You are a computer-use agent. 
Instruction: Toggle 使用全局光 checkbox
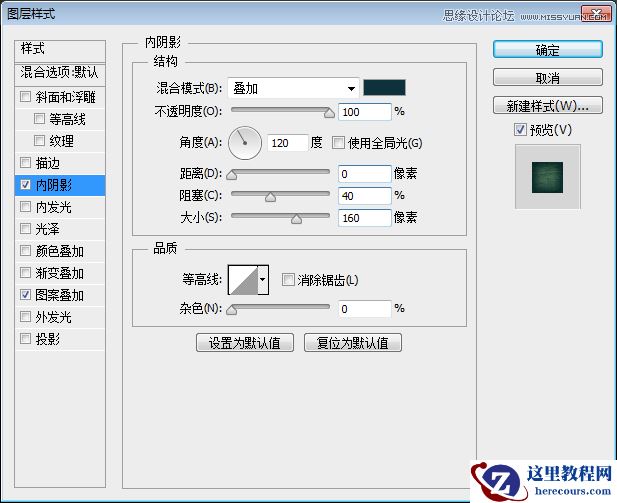338,142
